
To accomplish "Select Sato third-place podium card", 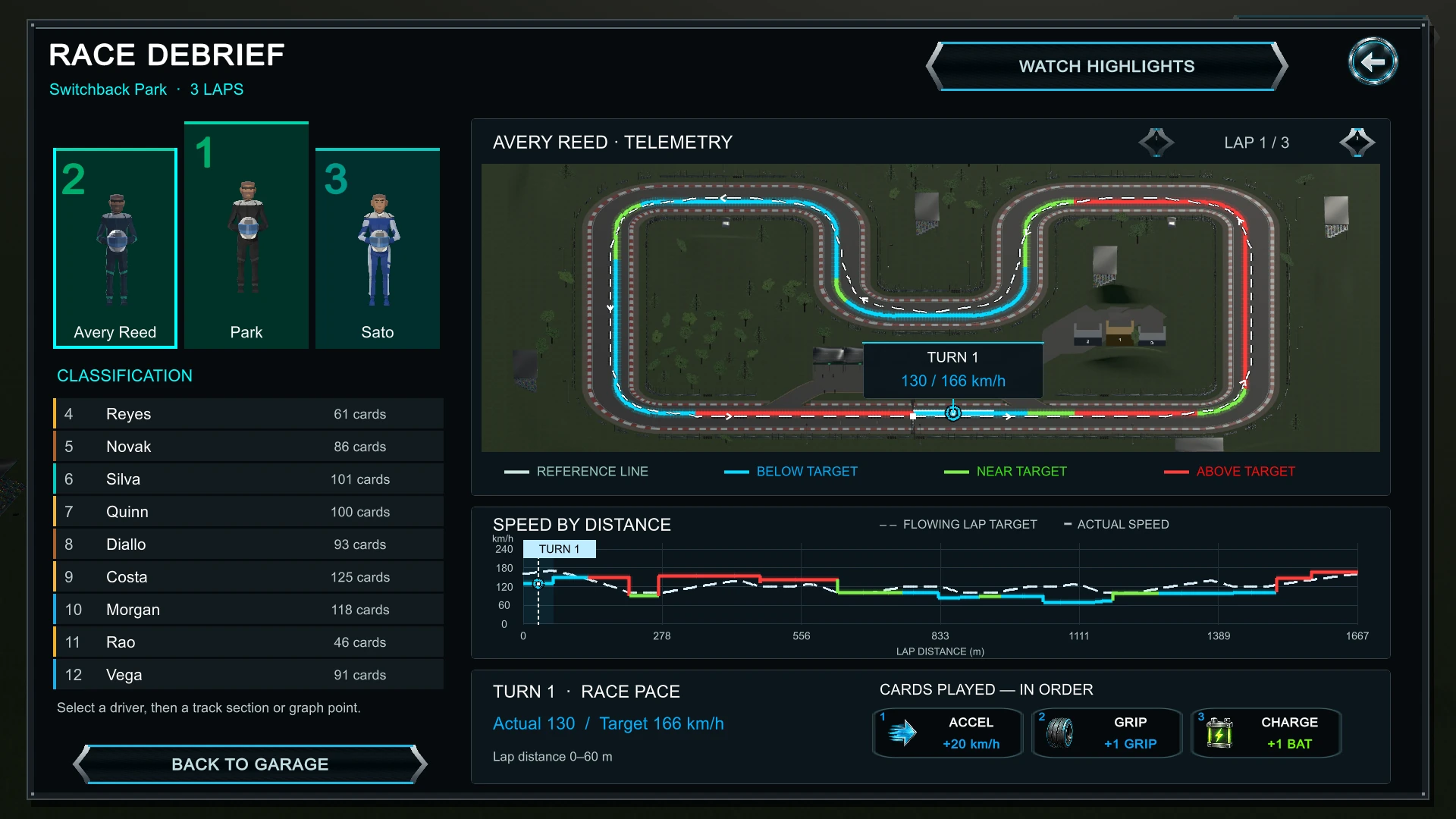I will (x=378, y=249).
